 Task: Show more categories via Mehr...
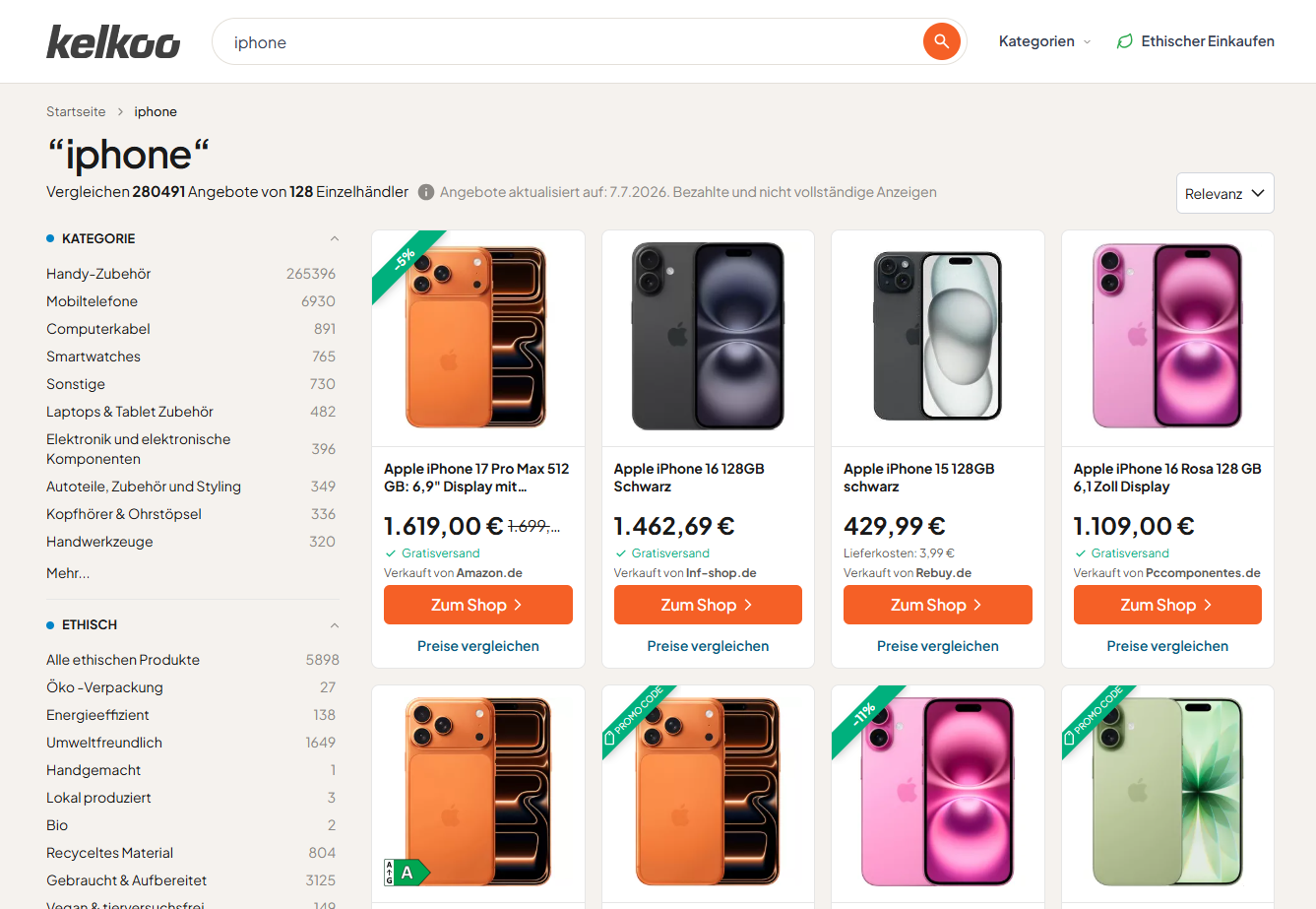(68, 573)
